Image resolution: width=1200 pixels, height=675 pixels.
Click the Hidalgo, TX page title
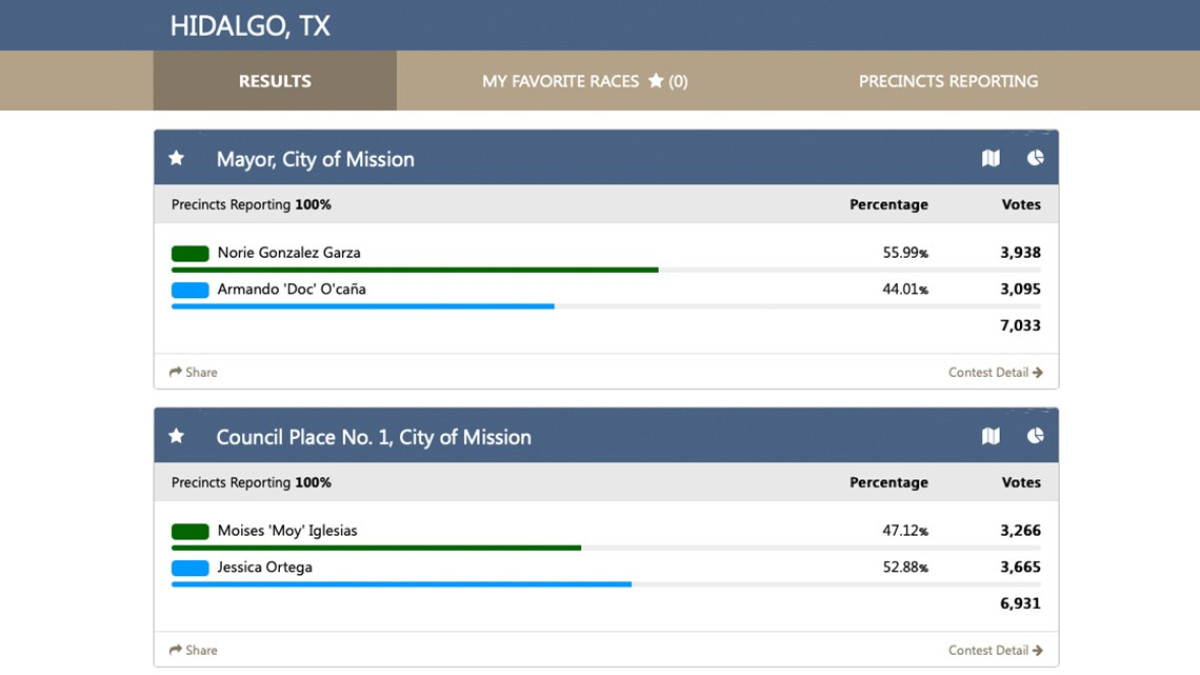tap(250, 26)
